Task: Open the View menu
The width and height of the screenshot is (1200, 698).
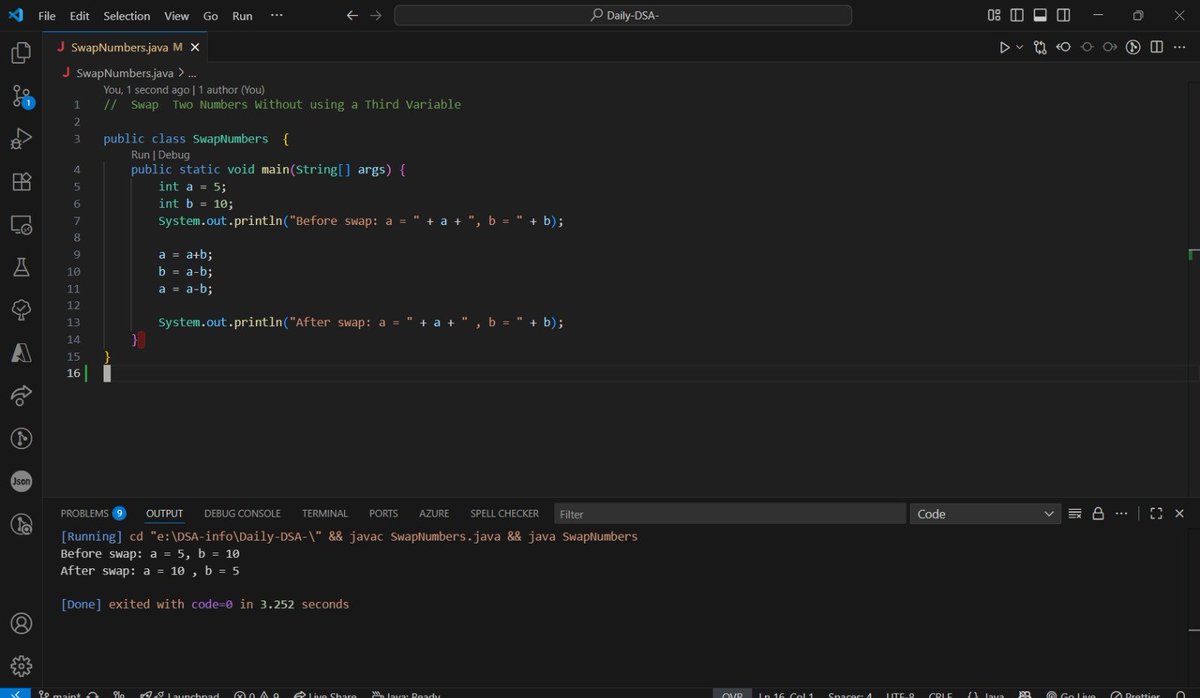Action: [176, 16]
